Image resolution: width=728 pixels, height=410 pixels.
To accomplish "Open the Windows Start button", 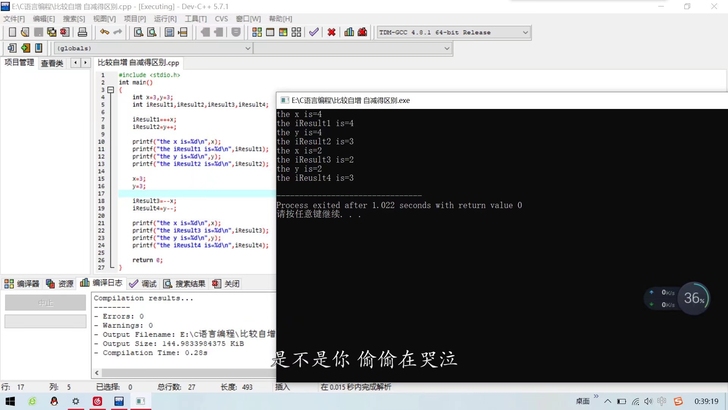I will point(10,401).
